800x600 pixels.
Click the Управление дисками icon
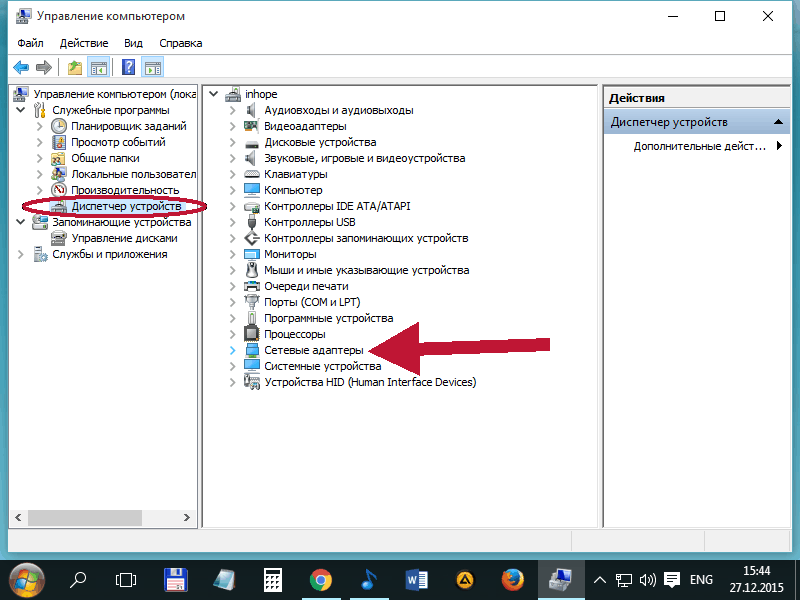(59, 238)
